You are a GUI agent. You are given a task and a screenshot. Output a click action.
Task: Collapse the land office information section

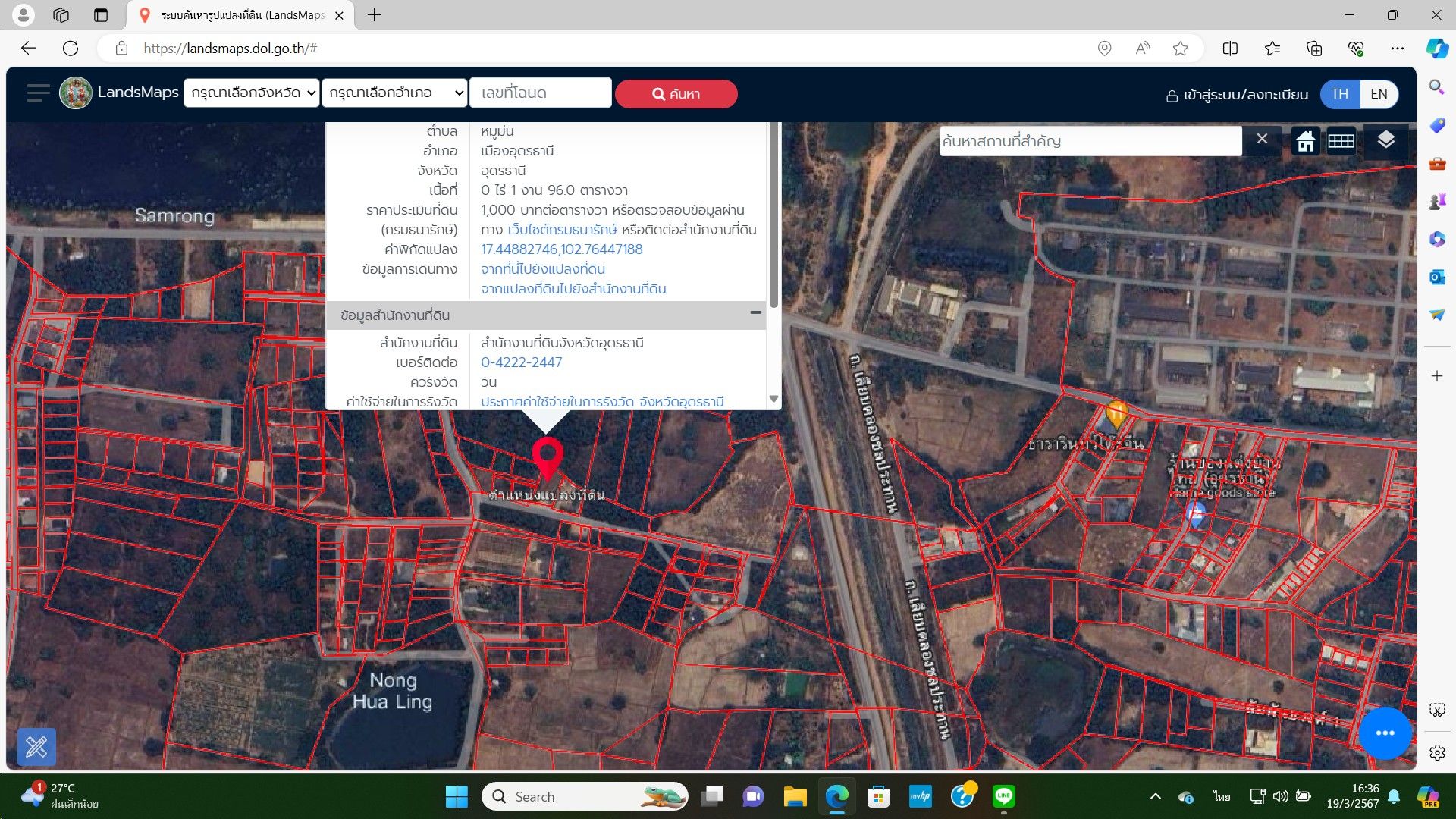coord(755,313)
